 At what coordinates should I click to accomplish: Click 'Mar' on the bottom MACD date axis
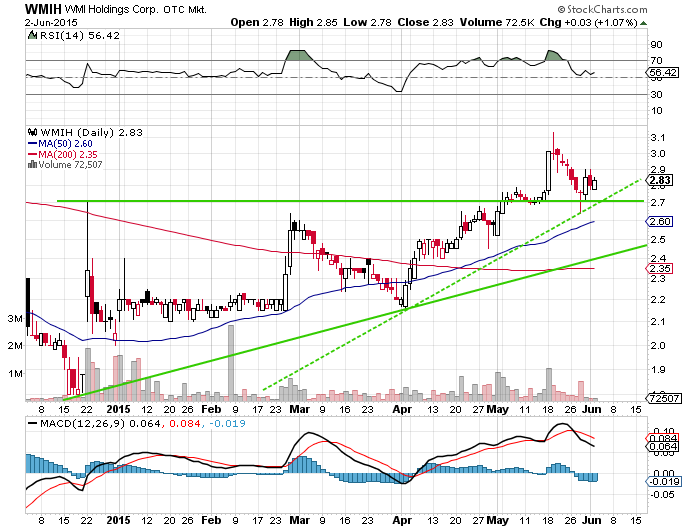(299, 520)
